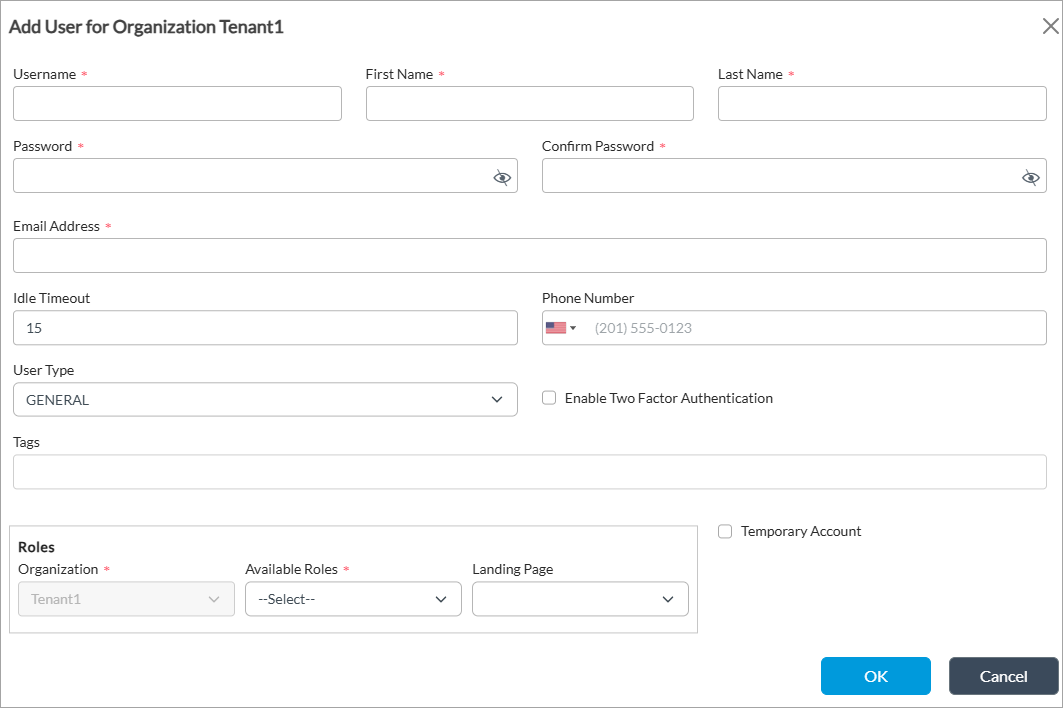The height and width of the screenshot is (708, 1063).
Task: Show password using Password field eye icon
Action: coord(502,177)
